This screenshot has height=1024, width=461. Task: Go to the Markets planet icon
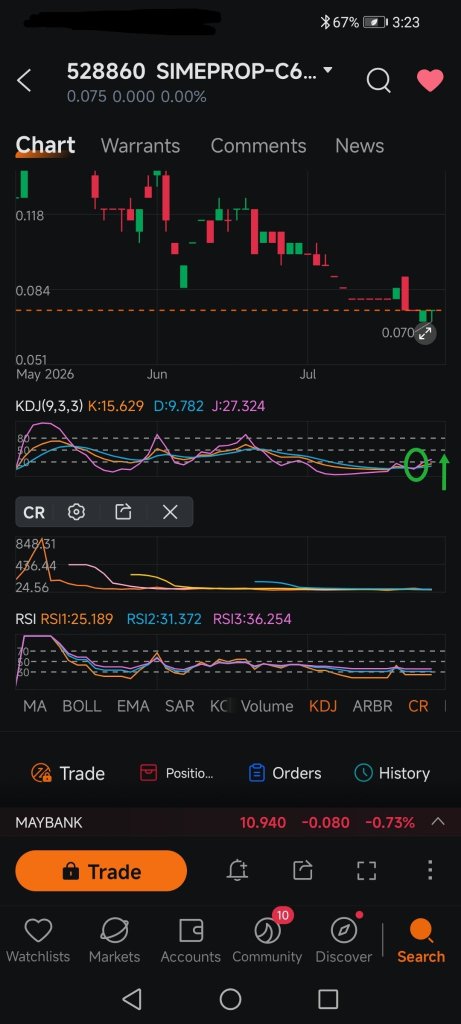[114, 940]
